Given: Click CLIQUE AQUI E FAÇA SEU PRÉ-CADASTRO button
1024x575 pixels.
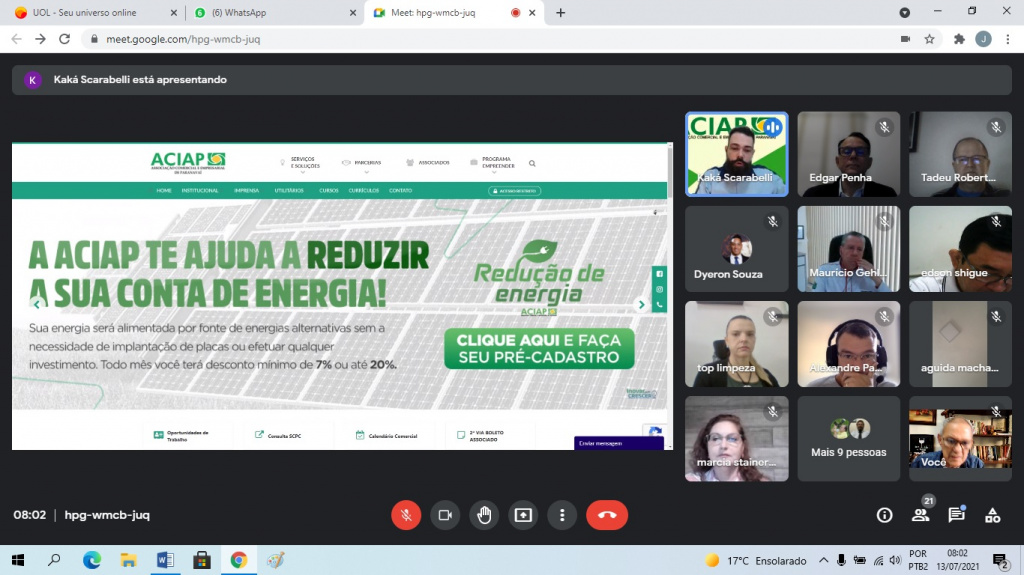Looking at the screenshot, I should point(539,349).
